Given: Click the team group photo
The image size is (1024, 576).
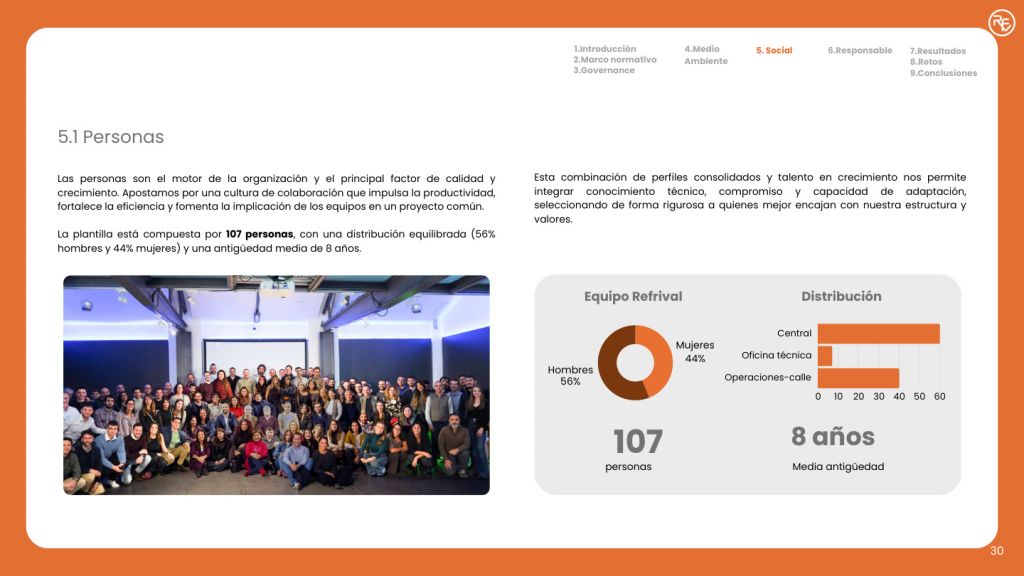Looking at the screenshot, I should [x=276, y=385].
